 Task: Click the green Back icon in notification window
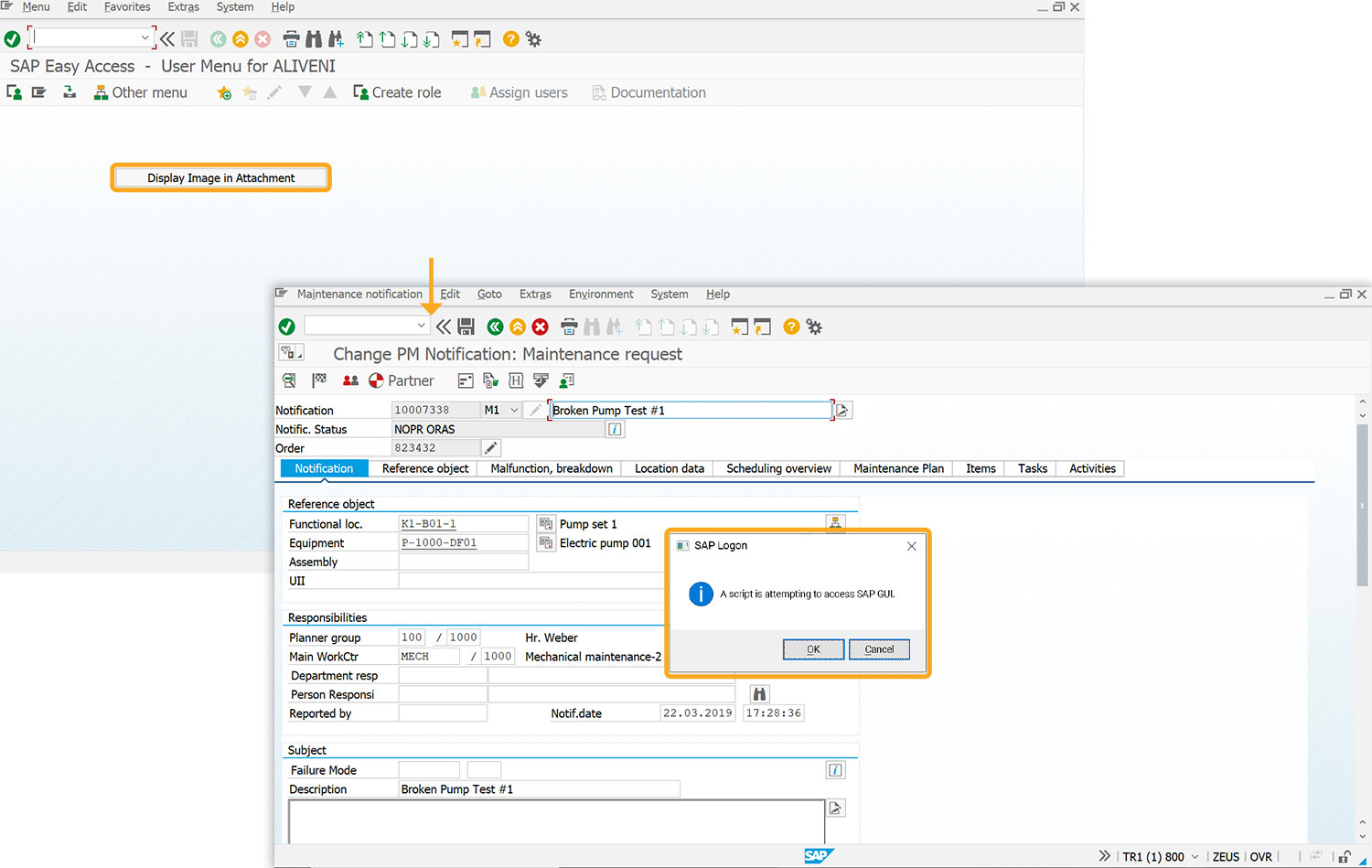pyautogui.click(x=495, y=327)
